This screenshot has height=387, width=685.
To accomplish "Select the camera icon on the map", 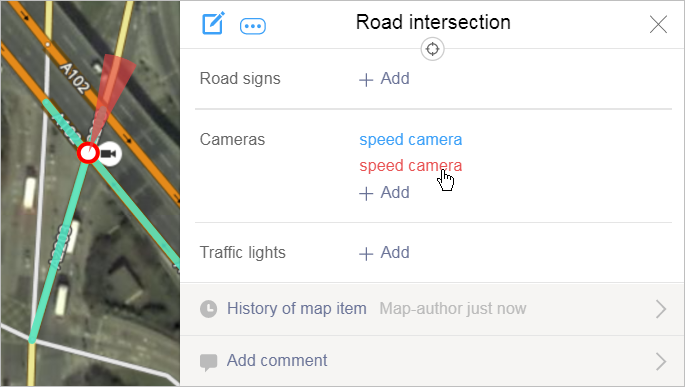I will click(109, 154).
